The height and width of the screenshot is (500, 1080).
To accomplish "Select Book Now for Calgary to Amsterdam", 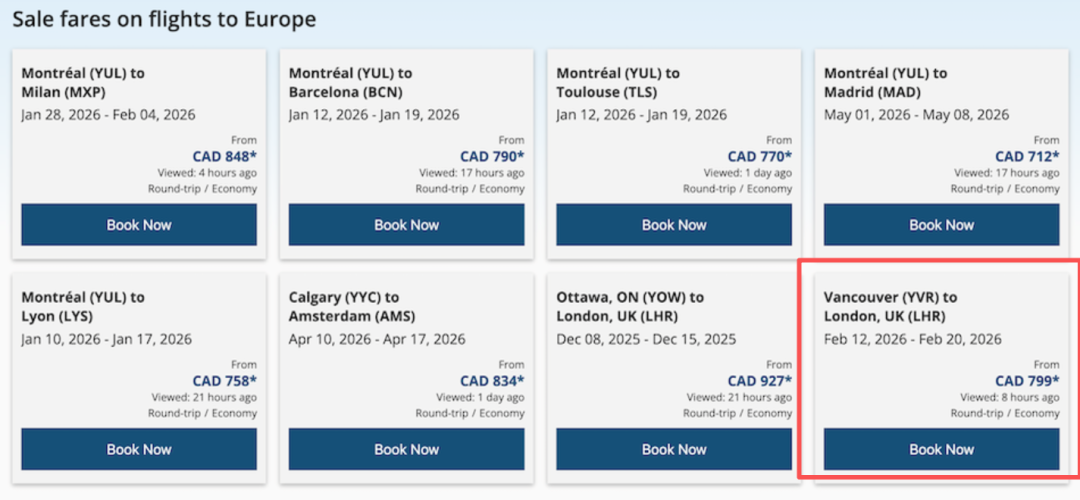I will coord(406,449).
